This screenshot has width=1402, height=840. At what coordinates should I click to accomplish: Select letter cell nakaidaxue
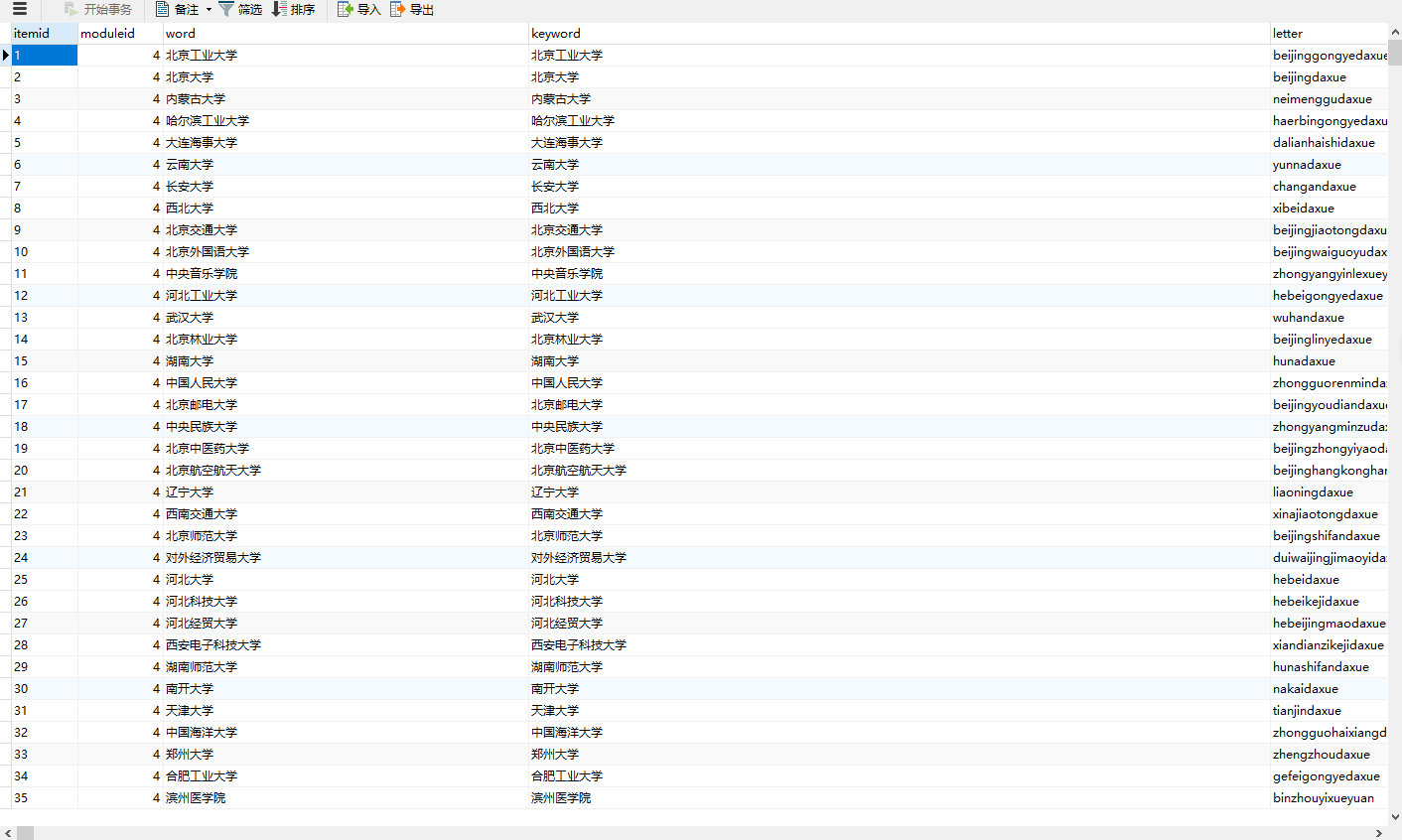(x=1329, y=688)
